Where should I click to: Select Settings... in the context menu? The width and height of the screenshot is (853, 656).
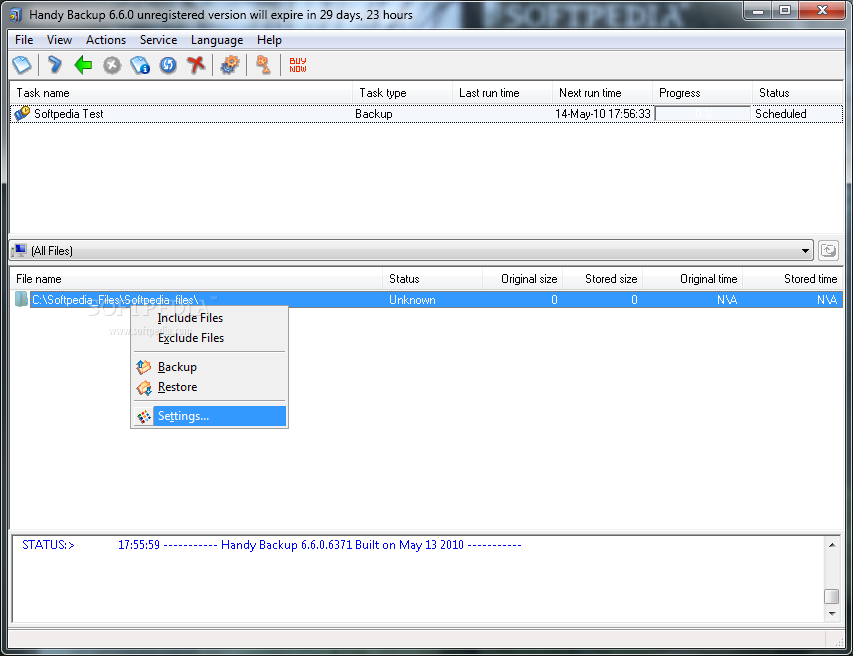(209, 416)
